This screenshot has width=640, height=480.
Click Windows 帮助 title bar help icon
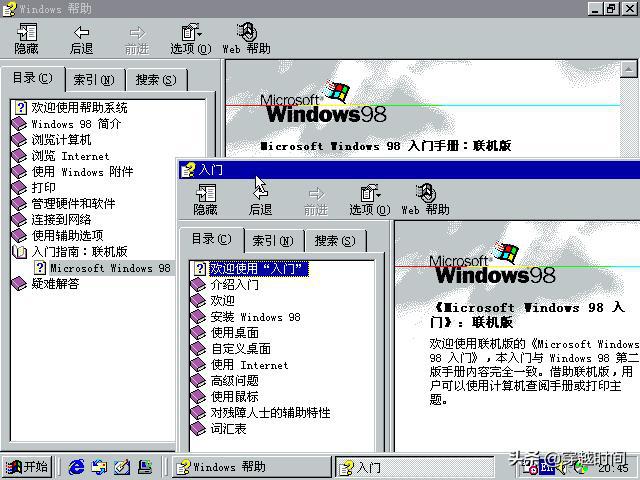(10, 9)
